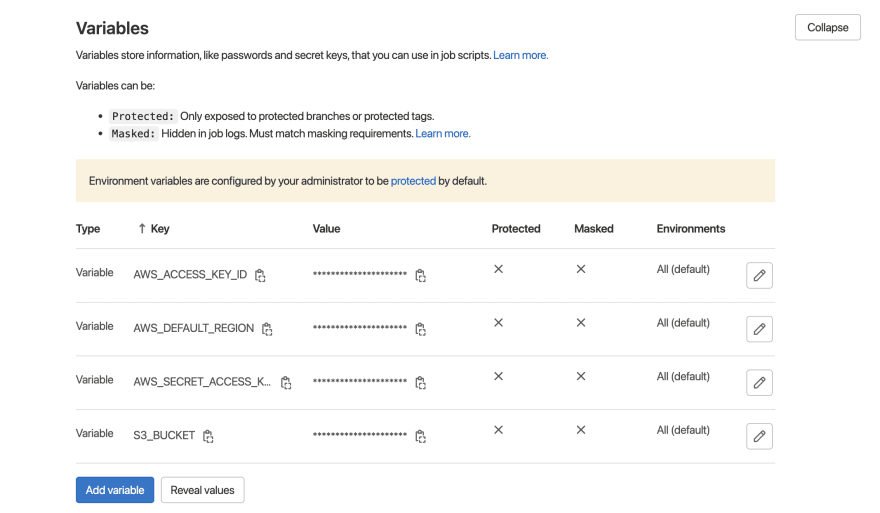Viewport: 880px width, 513px height.
Task: Click masked value of S3_BUCKET
Action: pos(360,434)
